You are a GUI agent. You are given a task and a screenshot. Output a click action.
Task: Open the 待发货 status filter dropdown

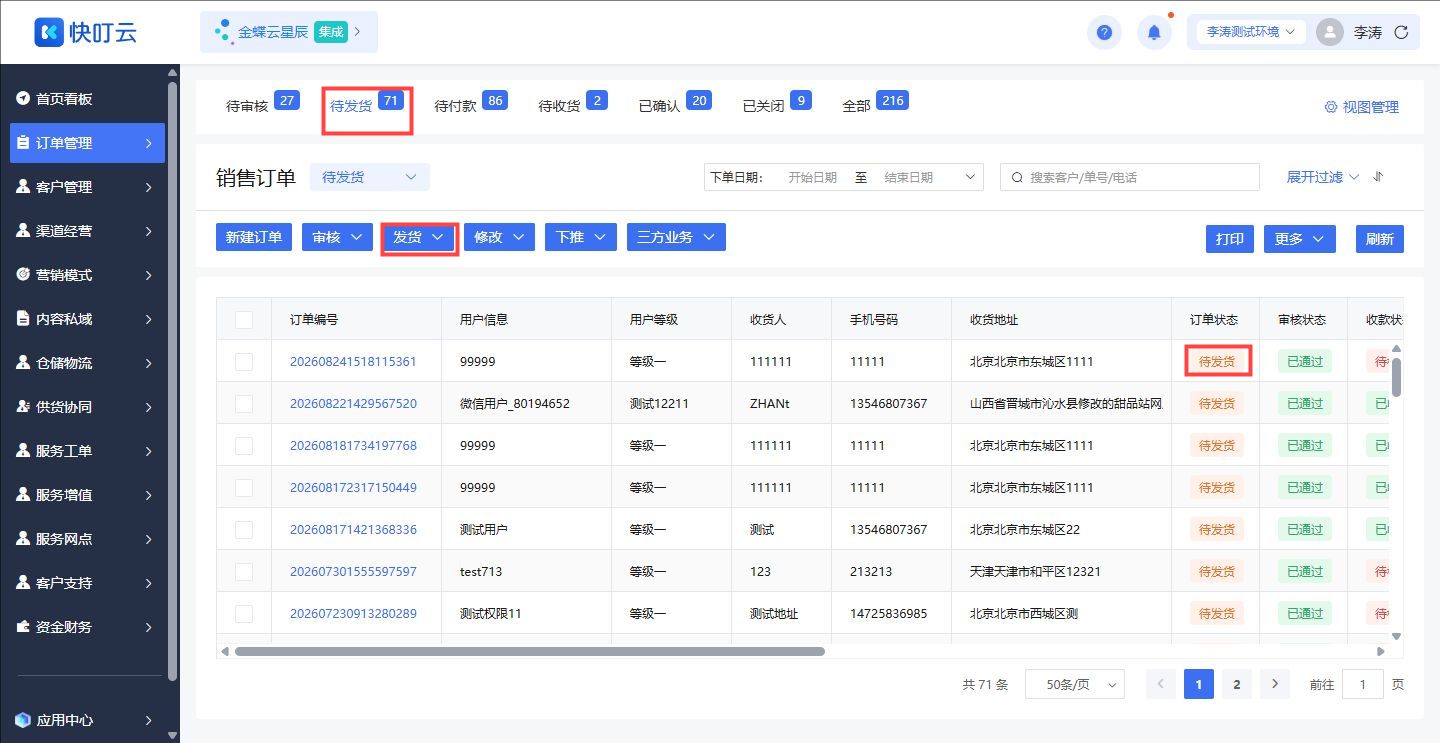tap(370, 177)
